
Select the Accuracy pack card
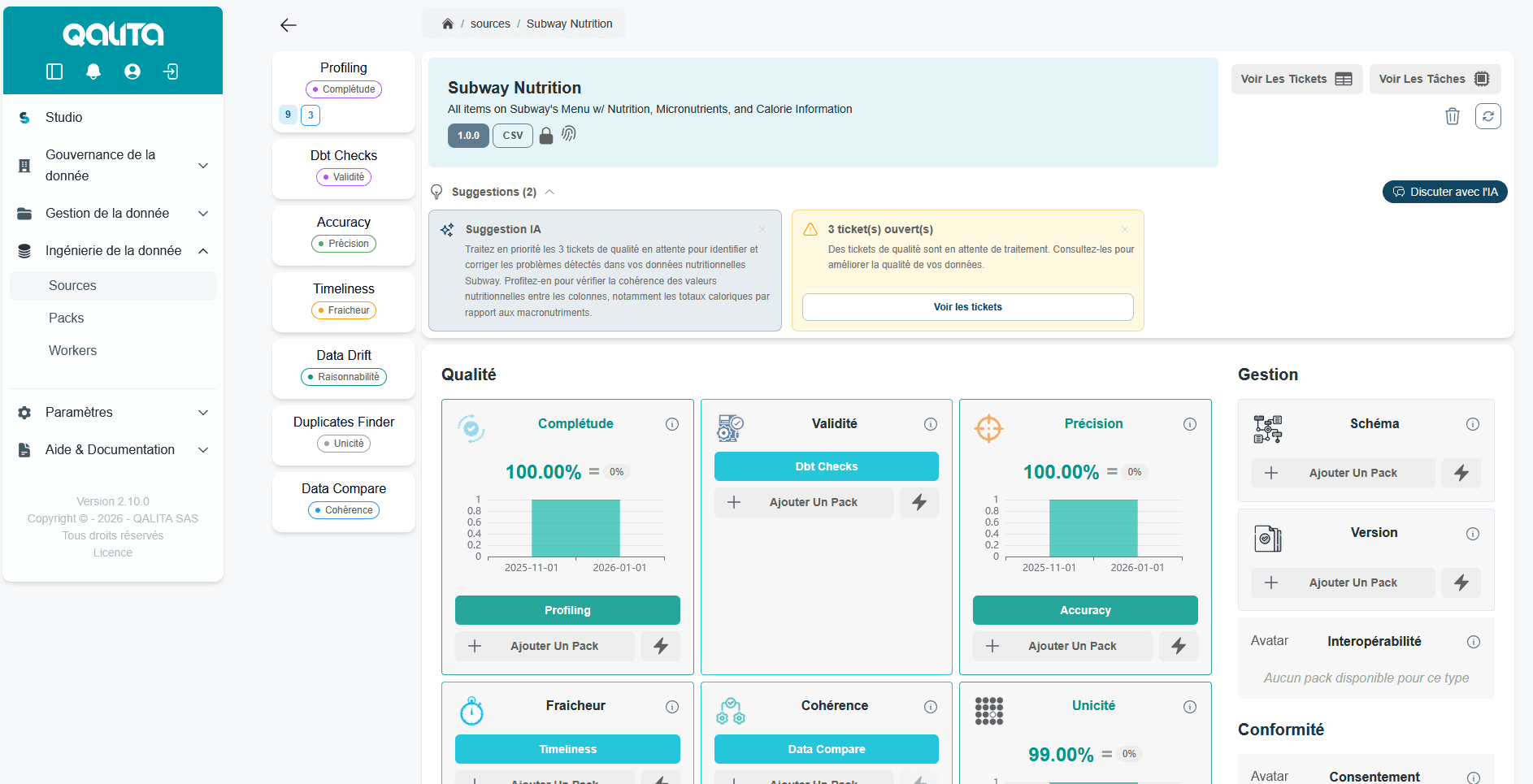[344, 236]
